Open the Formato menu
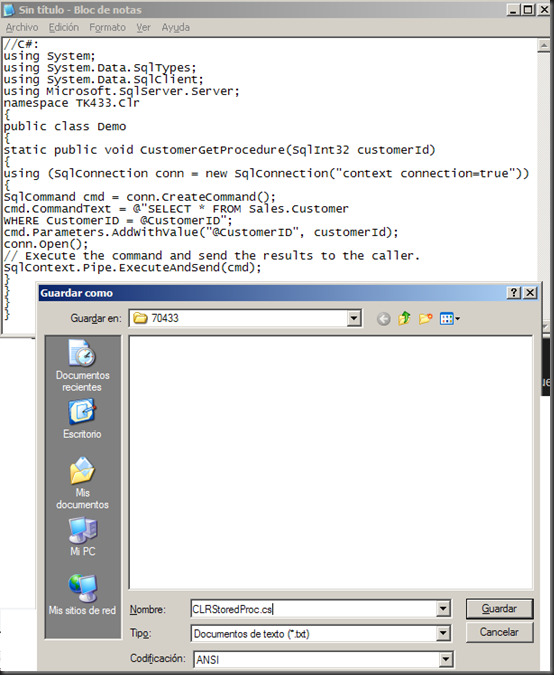 (x=108, y=28)
